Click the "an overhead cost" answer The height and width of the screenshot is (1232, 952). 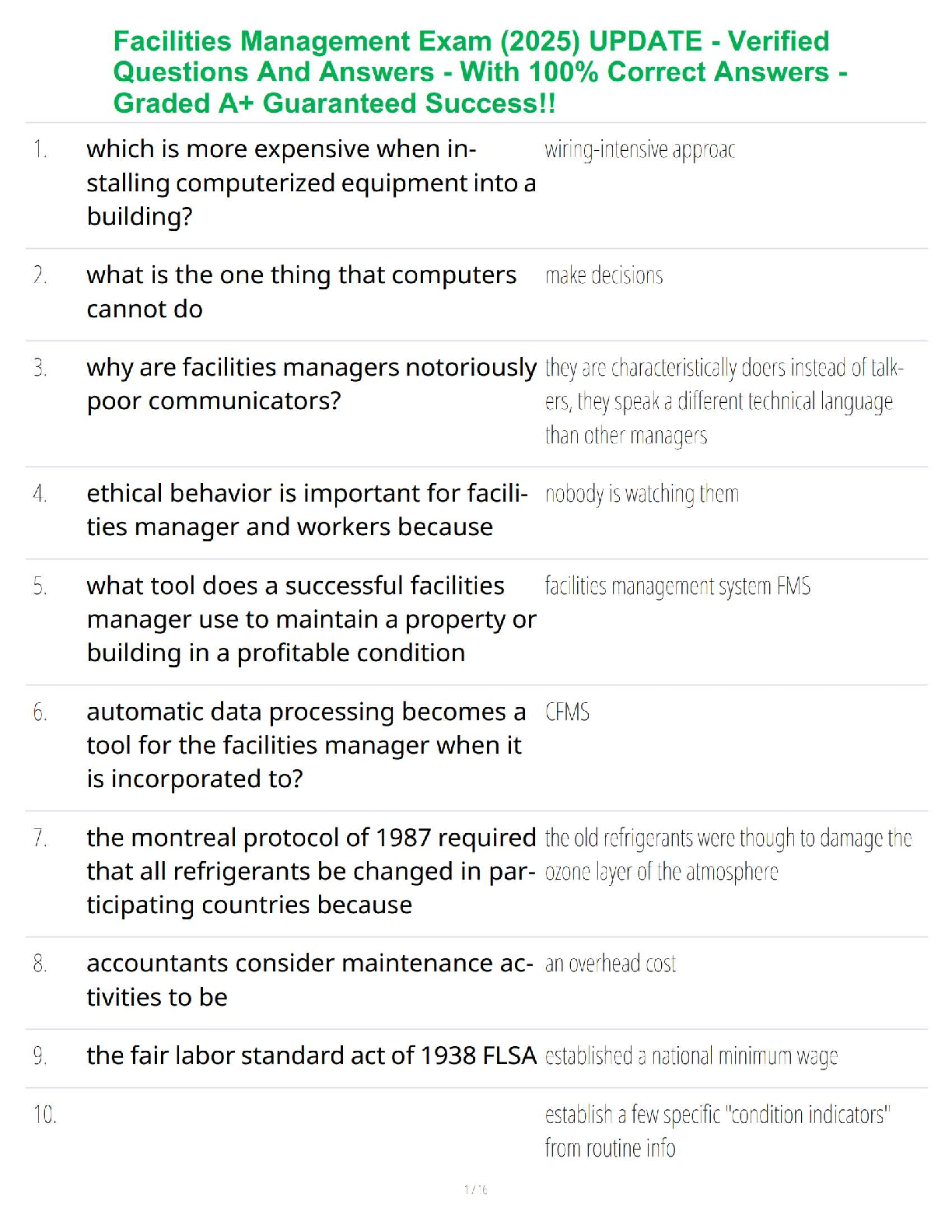click(611, 964)
